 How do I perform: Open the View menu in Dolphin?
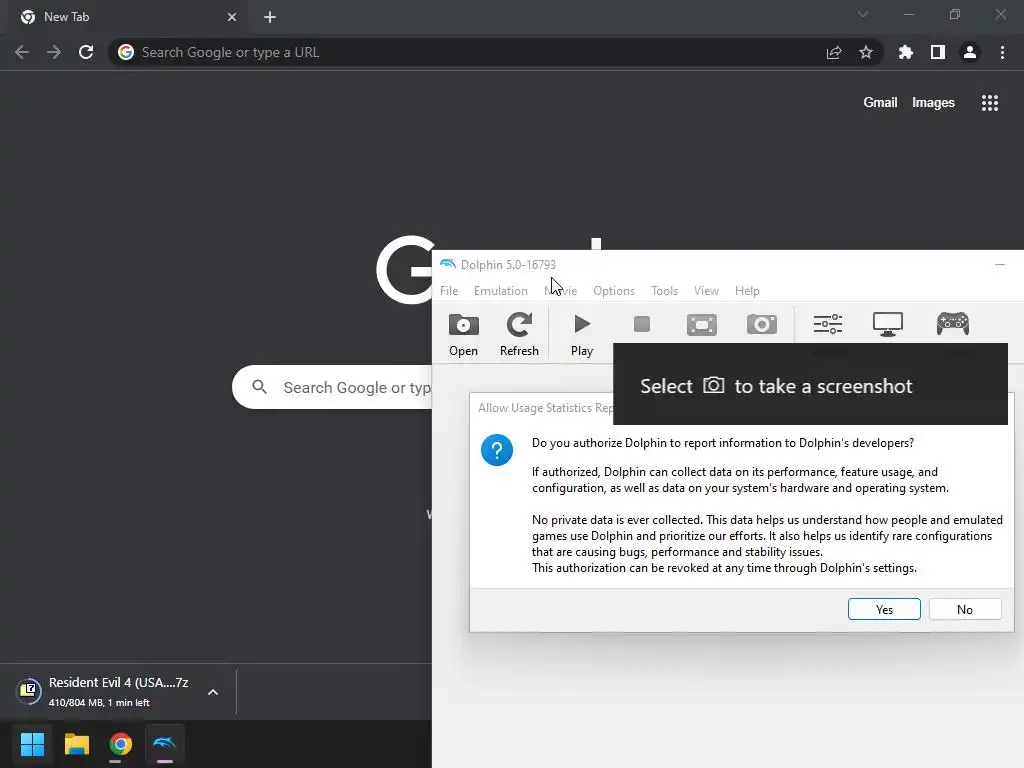coord(706,291)
